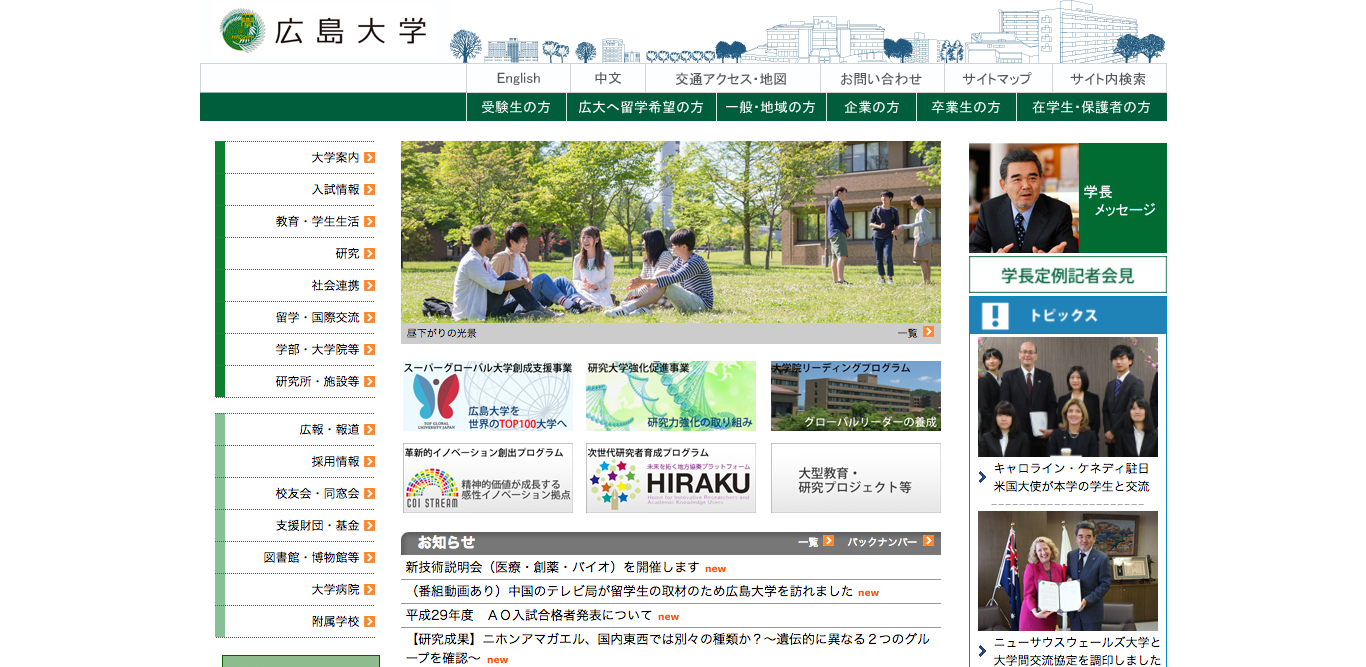Click orange arrow icon beside 採用情報

(370, 462)
